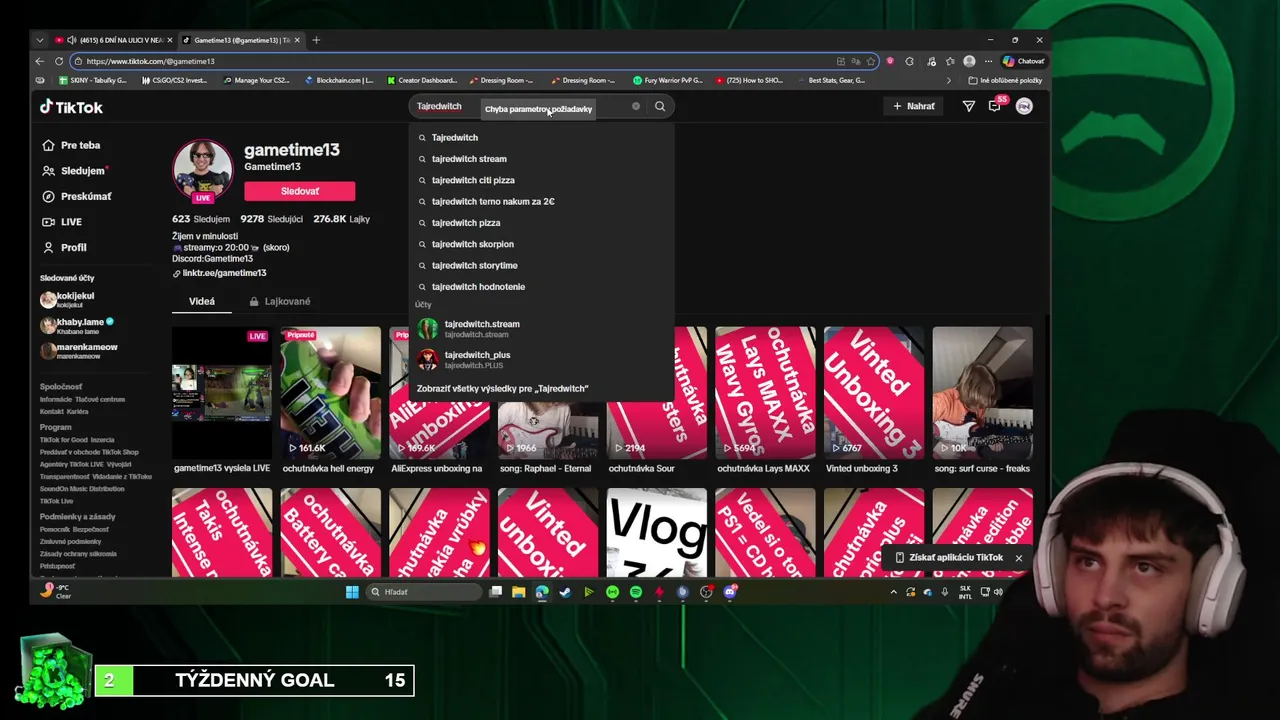Open File Explorer from taskbar
Screen dimensions: 1280x720
518,592
